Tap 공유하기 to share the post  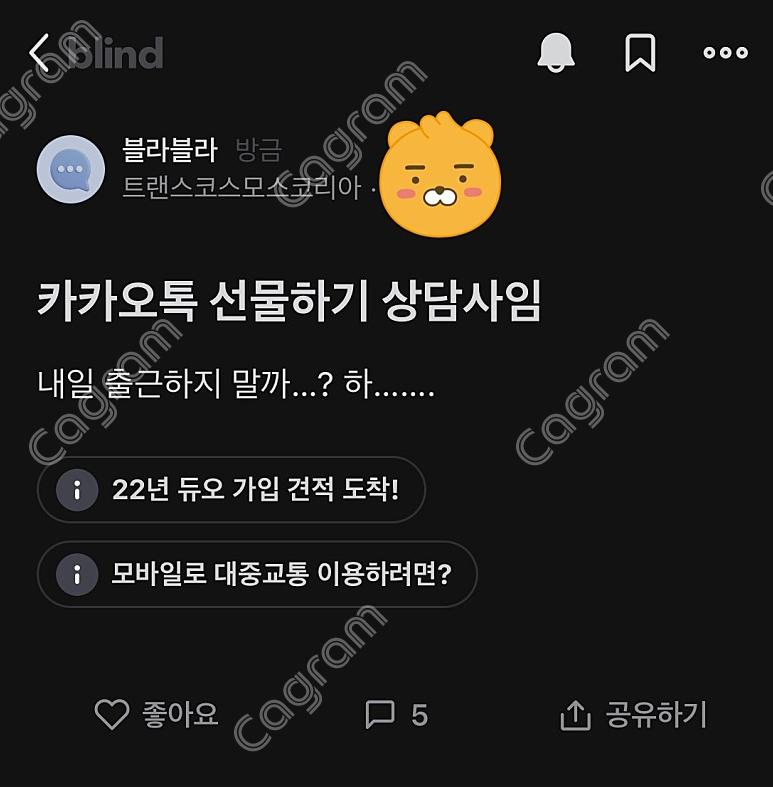click(x=657, y=714)
